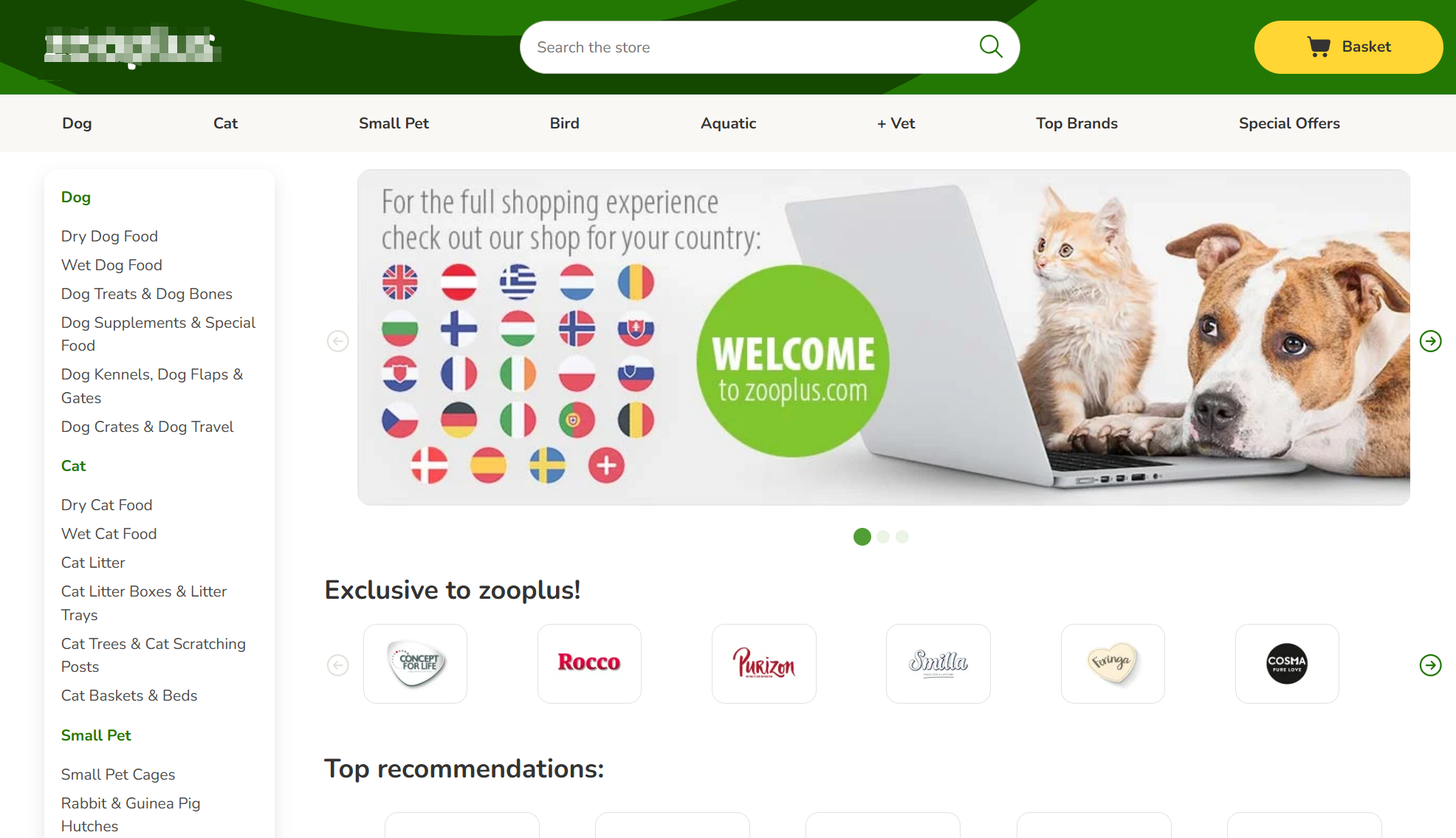The image size is (1456, 838).
Task: Show previous exclusive brands arrow
Action: (338, 665)
